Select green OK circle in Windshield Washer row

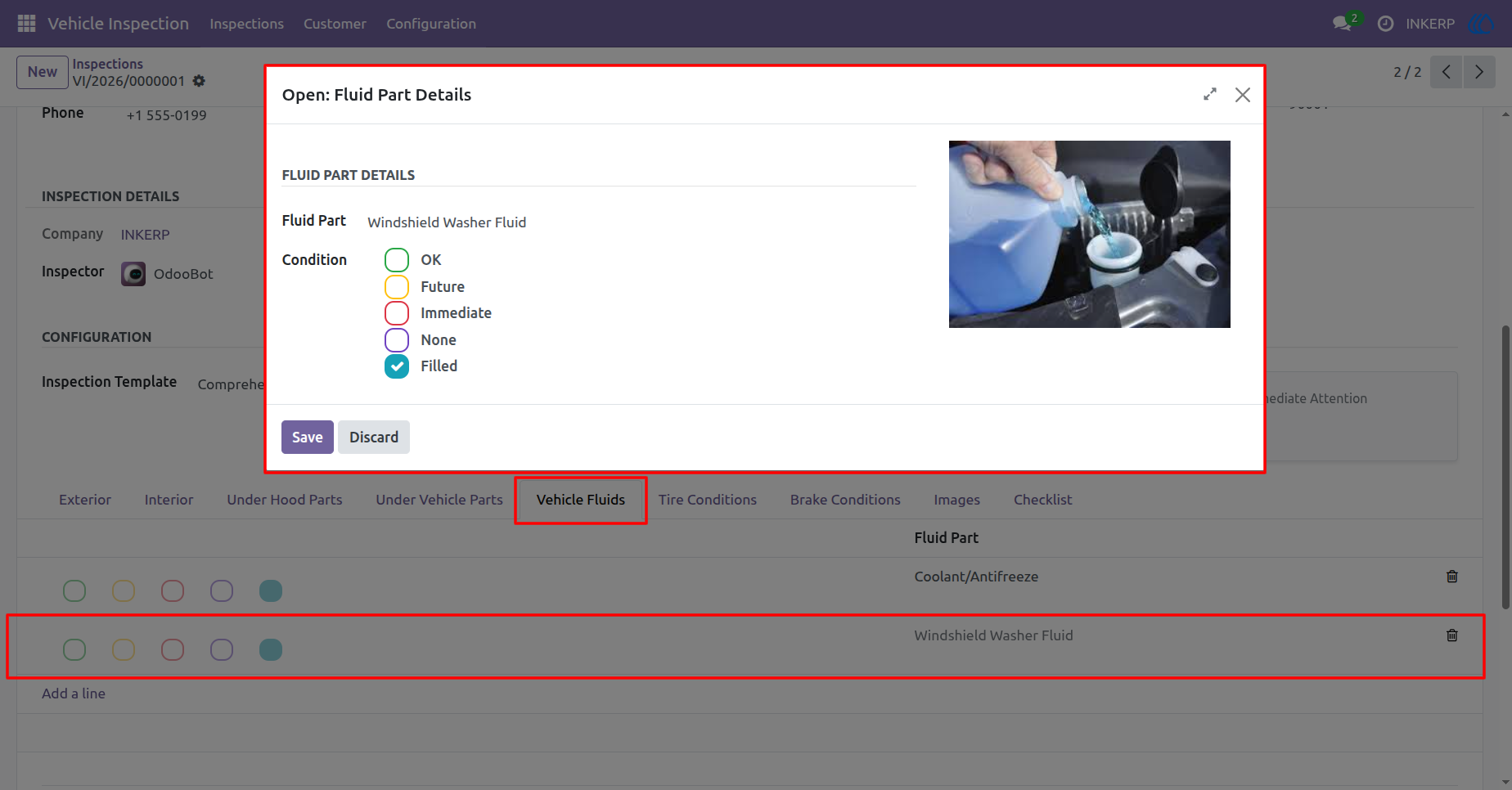click(74, 649)
